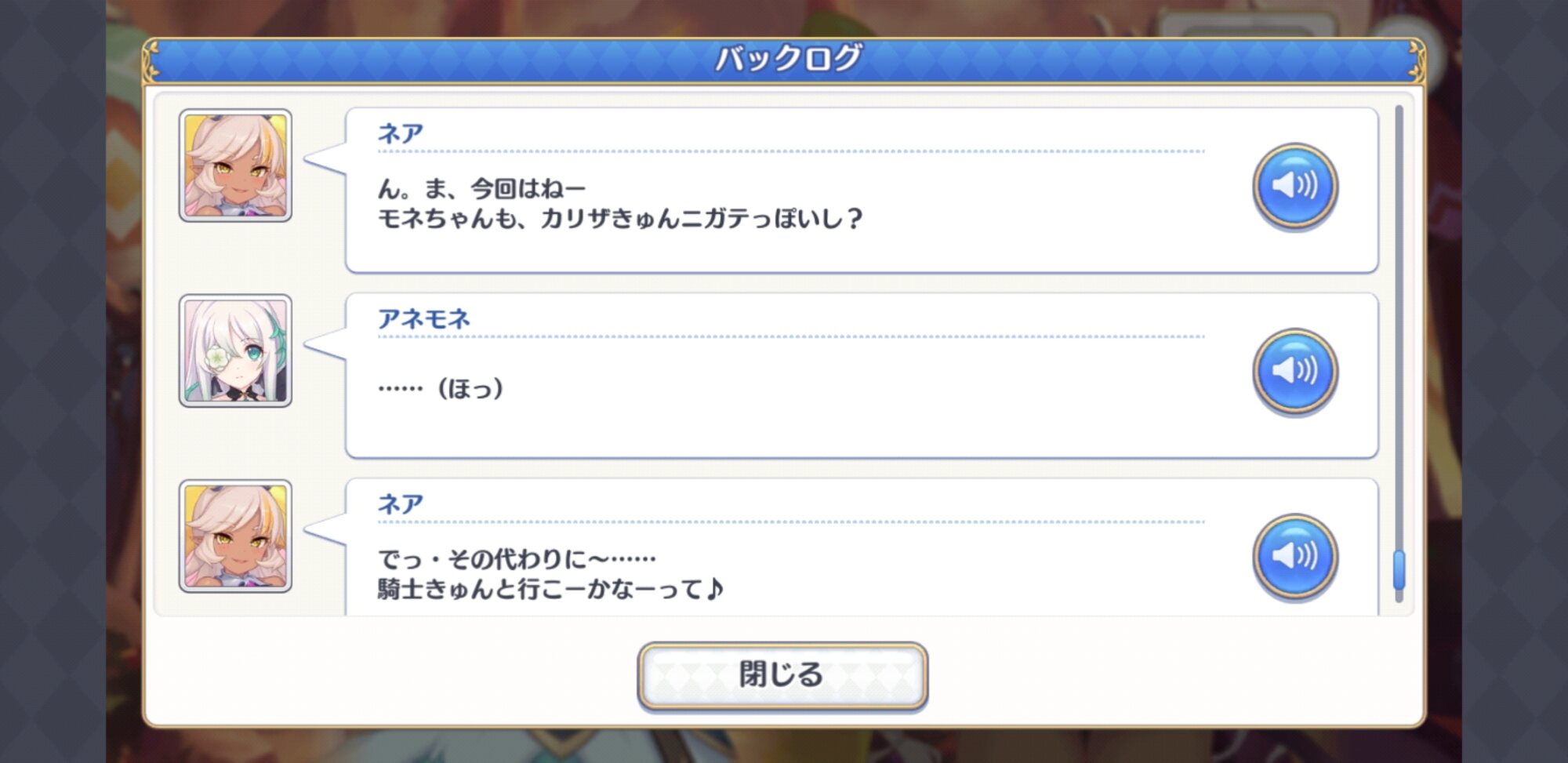Click Nea's portrait in the bottom entry
Image resolution: width=1568 pixels, height=763 pixels.
[x=235, y=536]
